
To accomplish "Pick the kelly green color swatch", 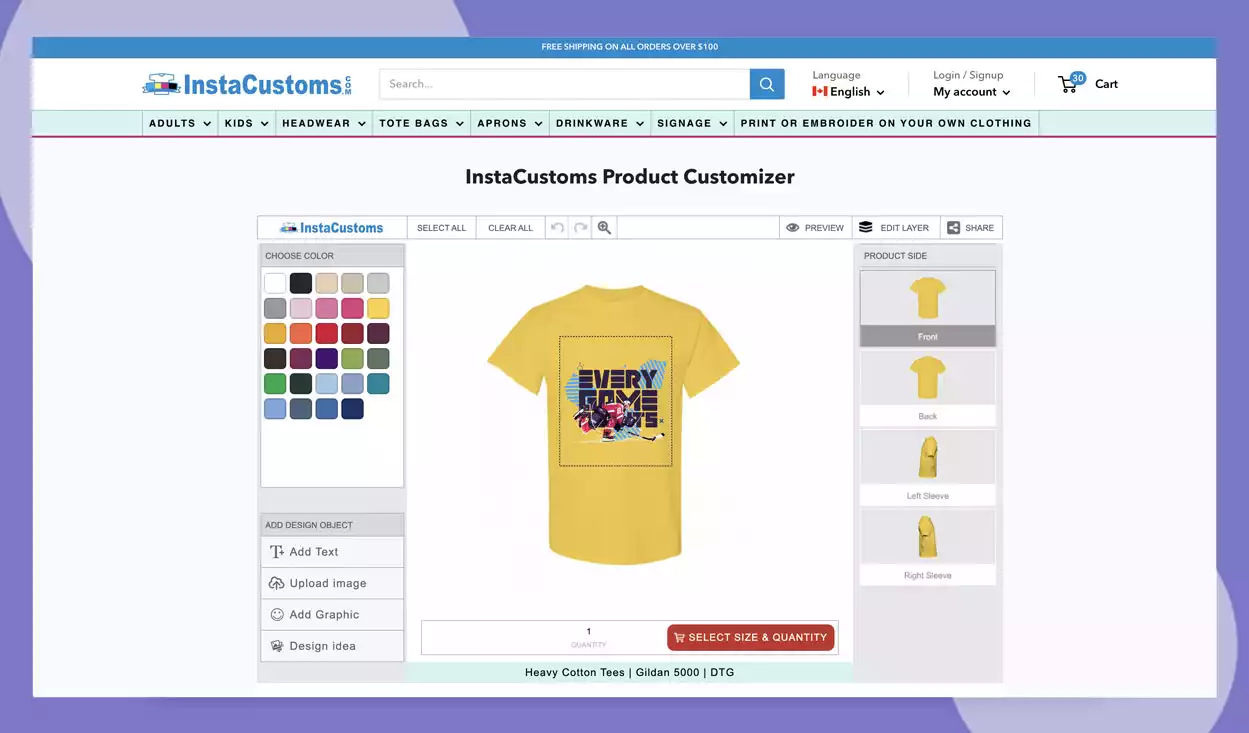I will (275, 383).
